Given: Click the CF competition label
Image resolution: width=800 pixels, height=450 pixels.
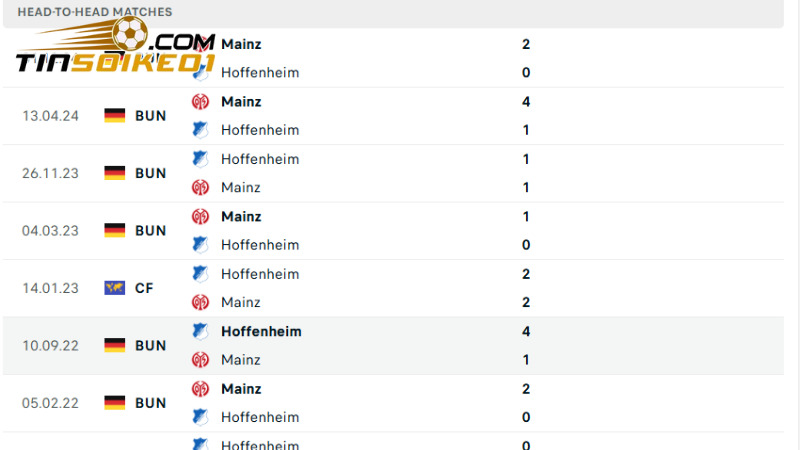Looking at the screenshot, I should click(144, 288).
